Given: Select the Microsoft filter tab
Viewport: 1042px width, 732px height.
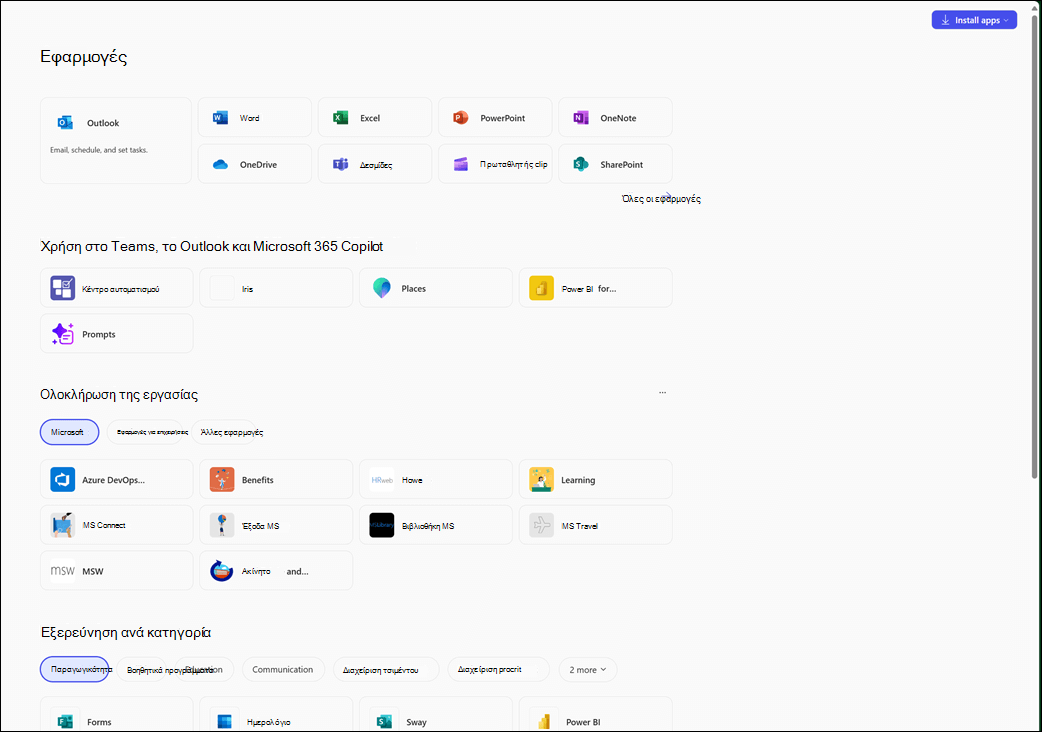Looking at the screenshot, I should pos(69,432).
